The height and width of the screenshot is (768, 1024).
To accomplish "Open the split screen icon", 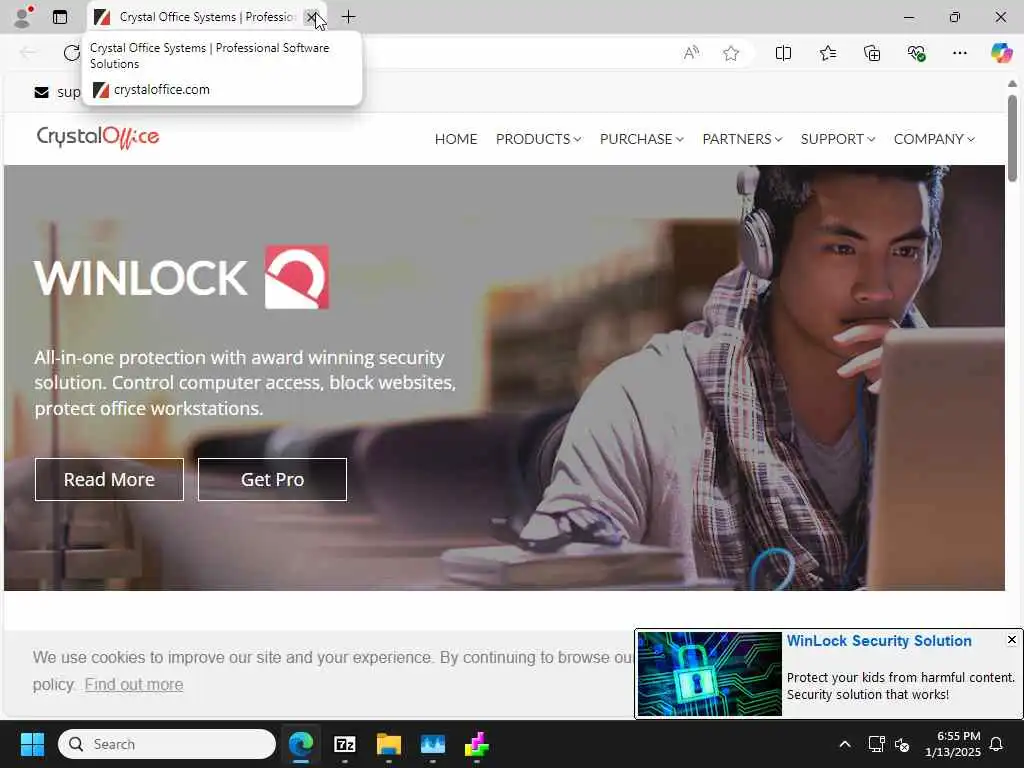I will tap(783, 53).
